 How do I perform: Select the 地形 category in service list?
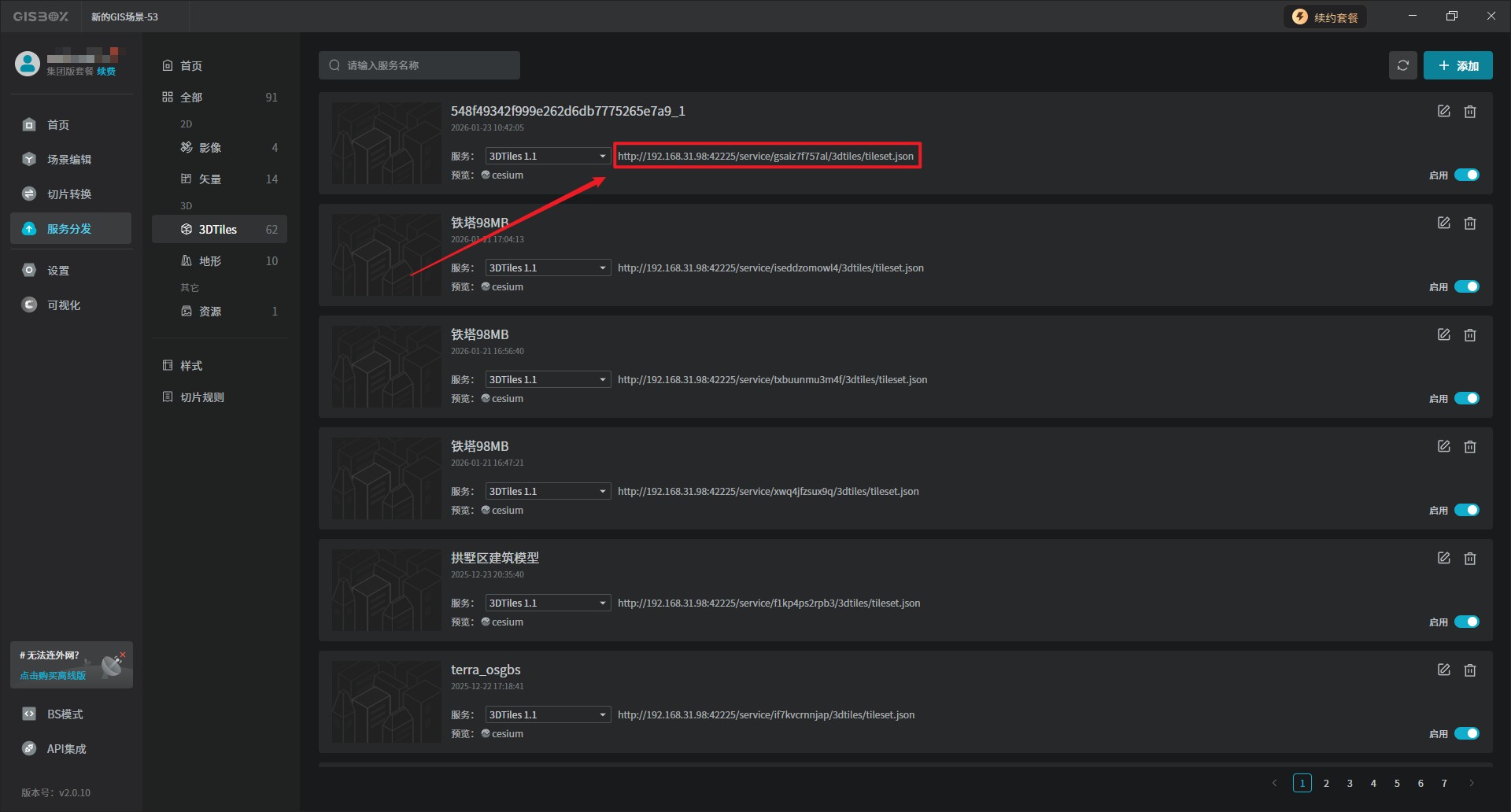[x=210, y=261]
